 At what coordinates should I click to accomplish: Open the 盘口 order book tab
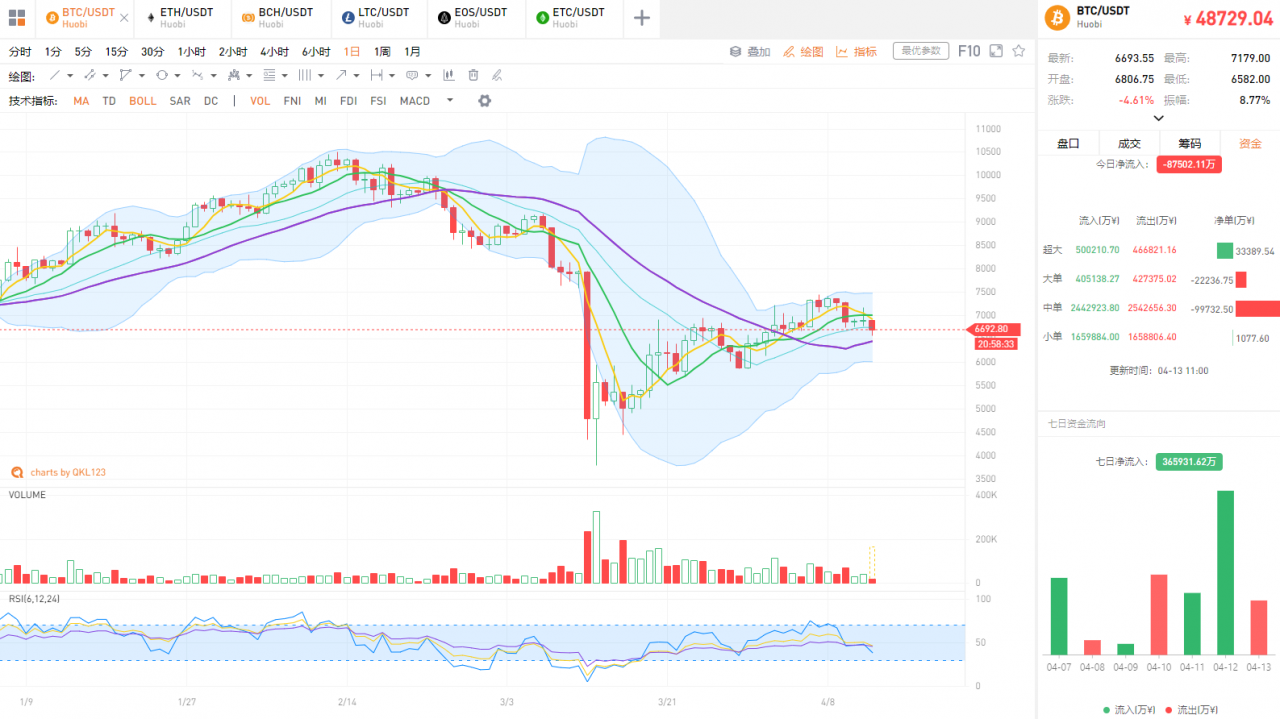[1068, 143]
